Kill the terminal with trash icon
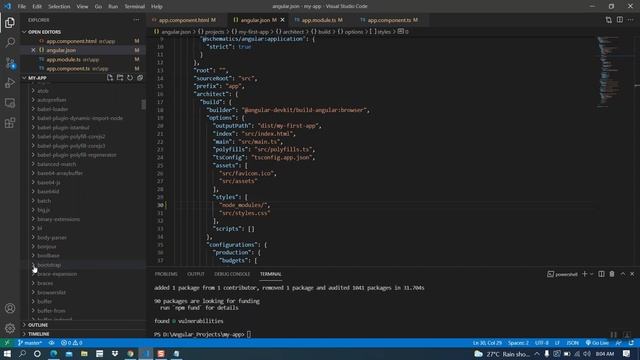The width and height of the screenshot is (640, 360). (612, 274)
